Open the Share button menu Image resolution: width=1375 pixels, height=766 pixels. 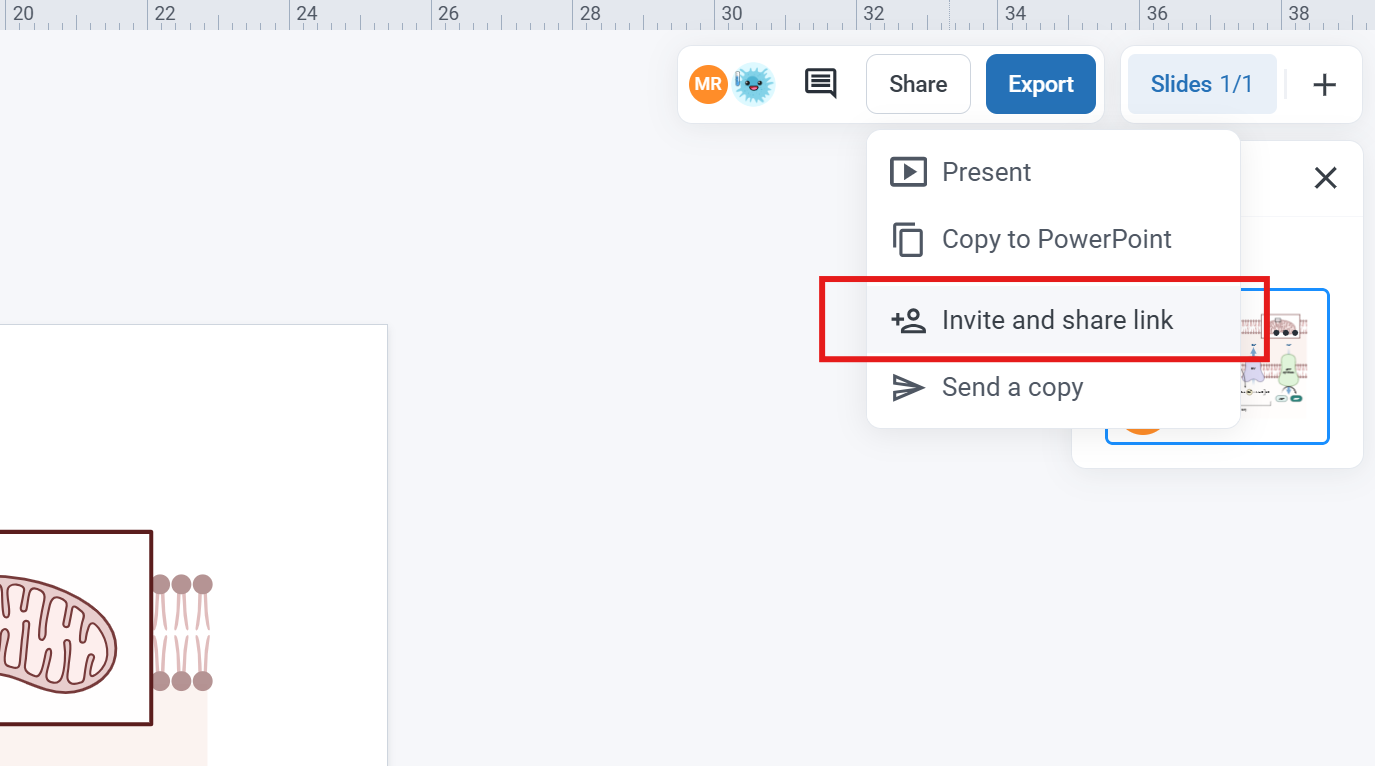[917, 84]
